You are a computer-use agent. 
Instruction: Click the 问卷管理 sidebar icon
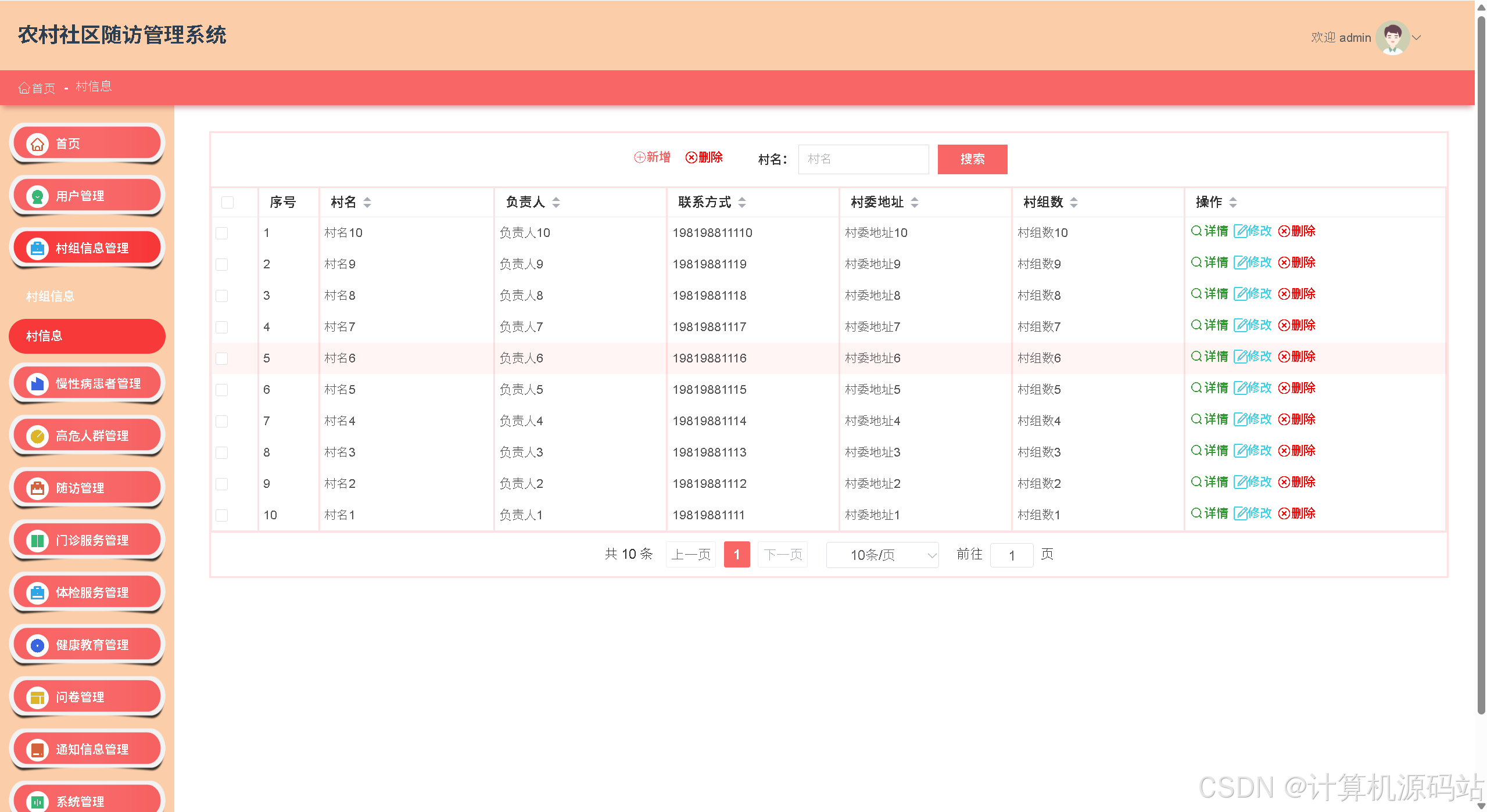[x=38, y=698]
